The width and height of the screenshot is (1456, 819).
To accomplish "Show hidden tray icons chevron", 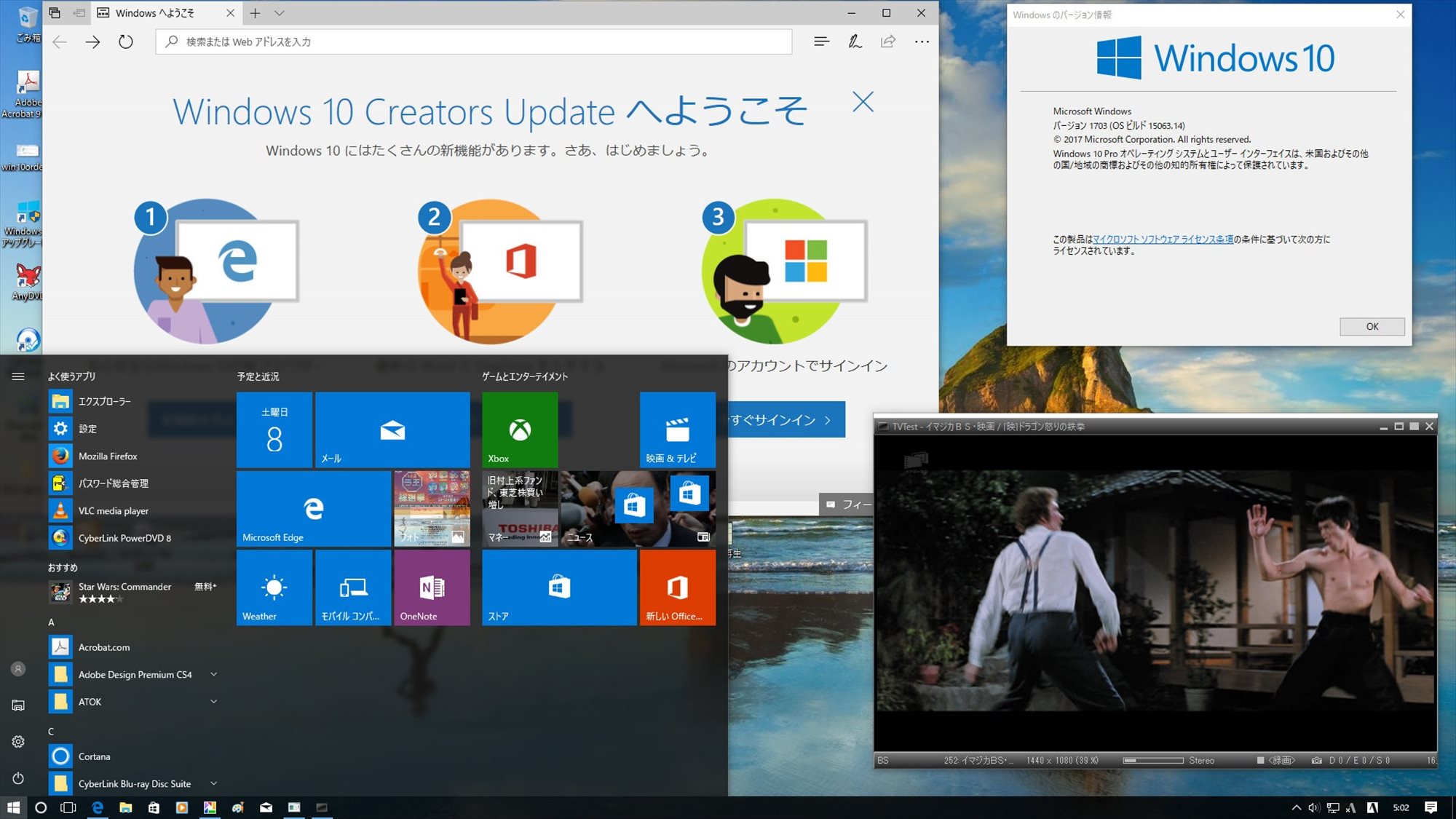I will tap(1296, 807).
